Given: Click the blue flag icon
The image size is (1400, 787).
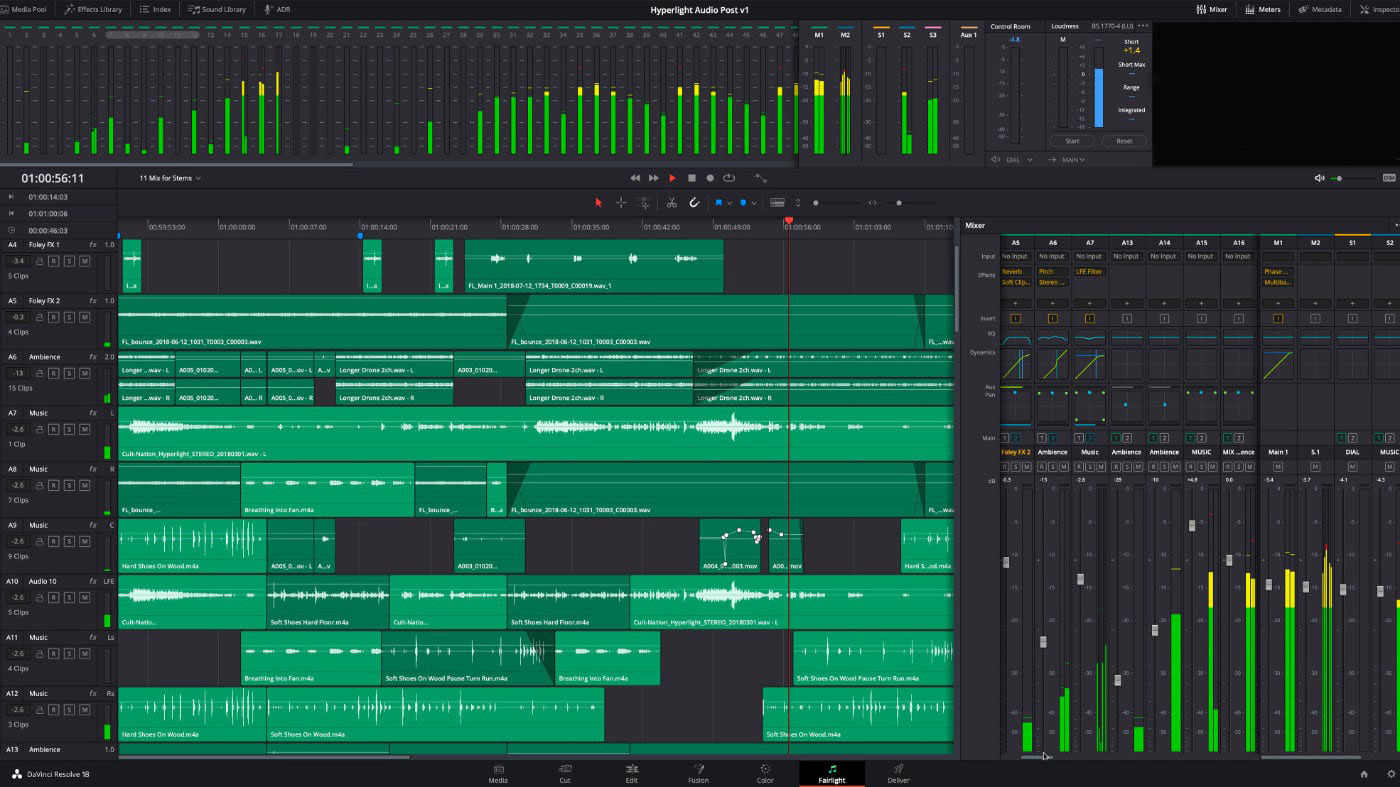Looking at the screenshot, I should point(718,203).
